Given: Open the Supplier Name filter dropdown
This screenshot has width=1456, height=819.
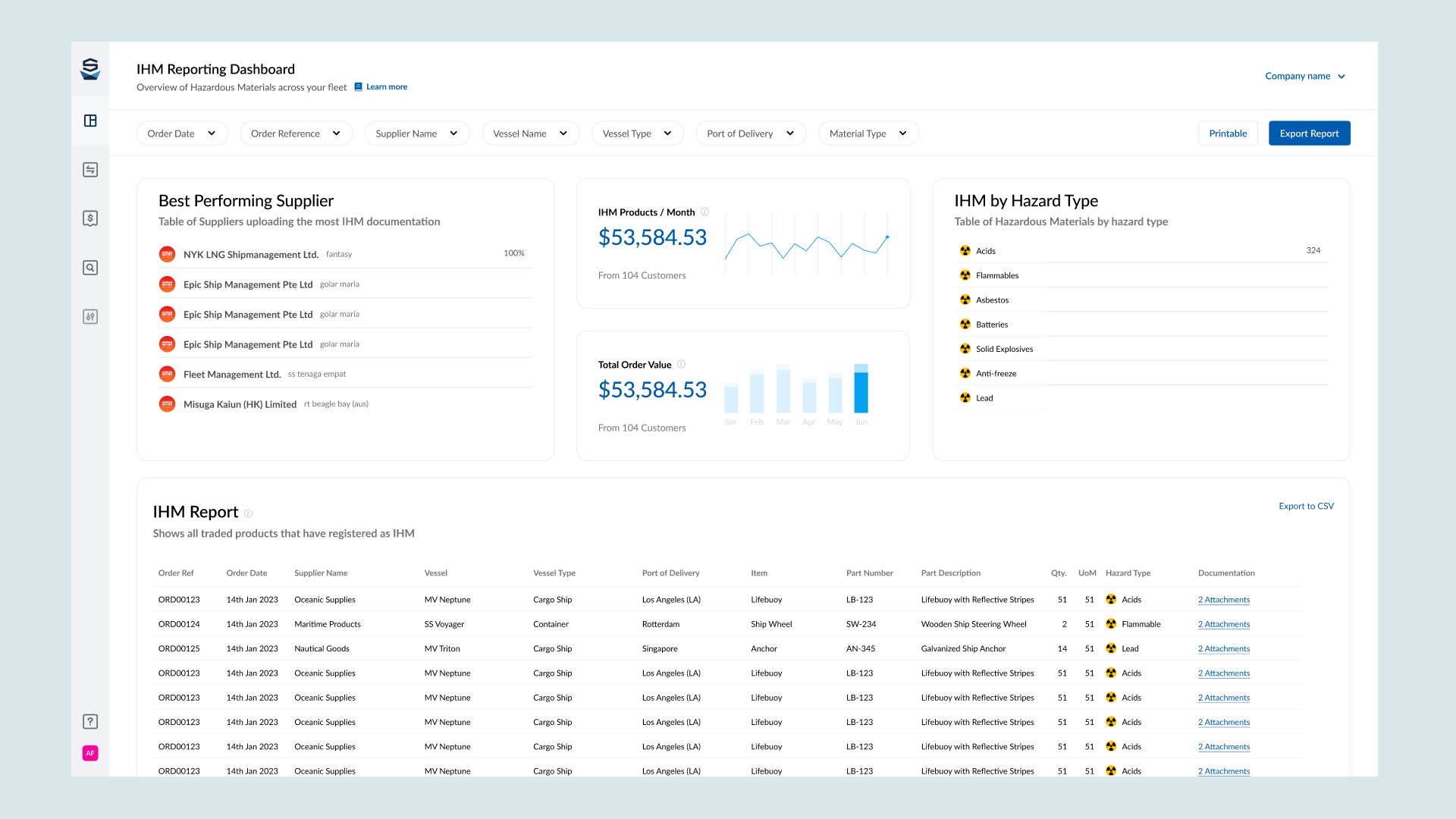Looking at the screenshot, I should (416, 133).
